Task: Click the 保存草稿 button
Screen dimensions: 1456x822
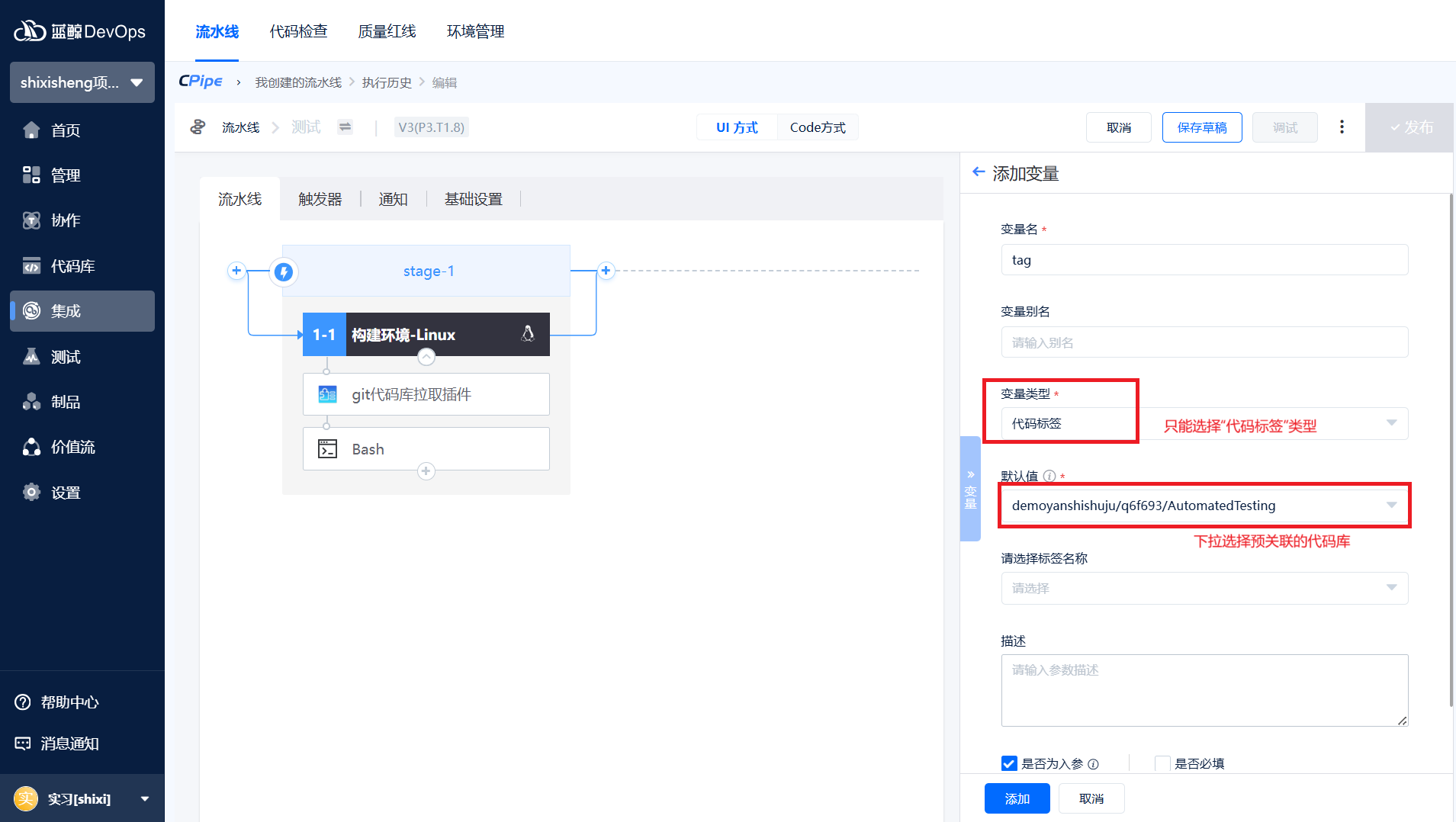Action: 1201,127
